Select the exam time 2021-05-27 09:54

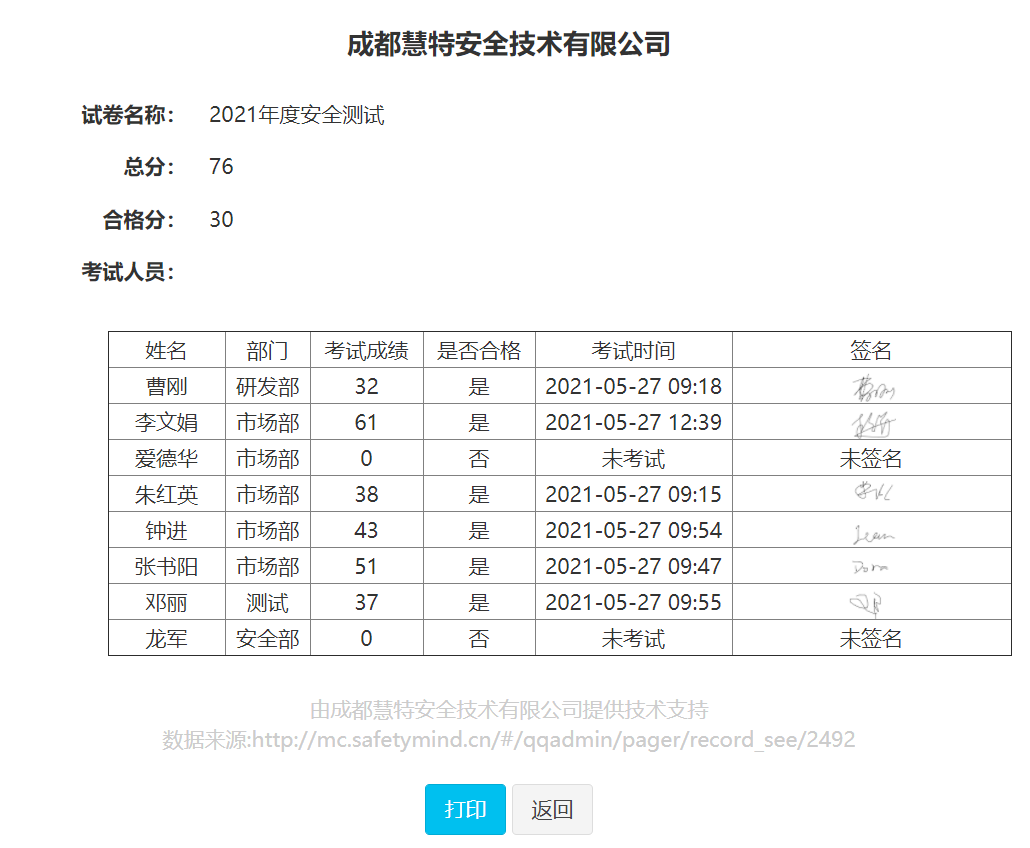pyautogui.click(x=633, y=531)
